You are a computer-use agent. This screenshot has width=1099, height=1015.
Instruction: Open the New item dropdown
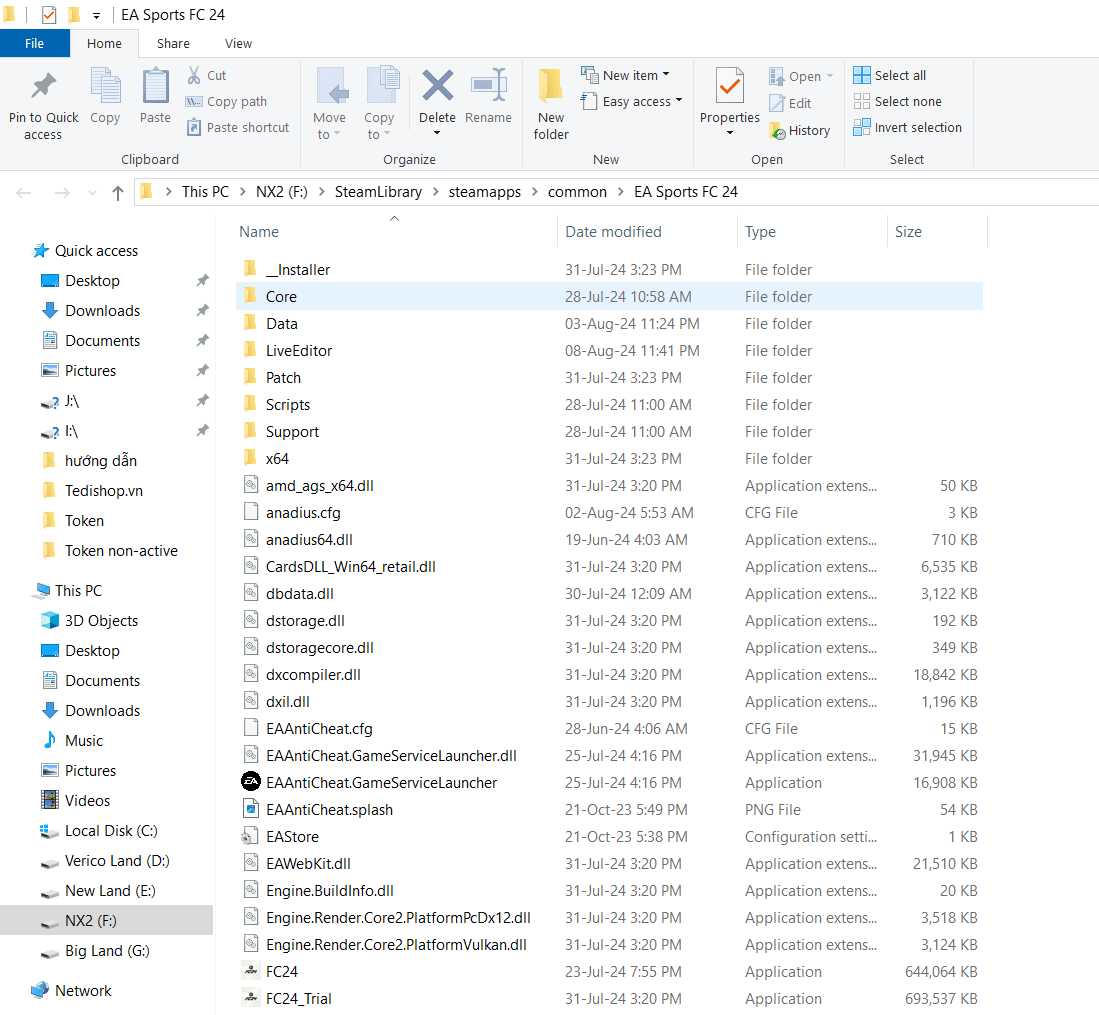click(626, 75)
